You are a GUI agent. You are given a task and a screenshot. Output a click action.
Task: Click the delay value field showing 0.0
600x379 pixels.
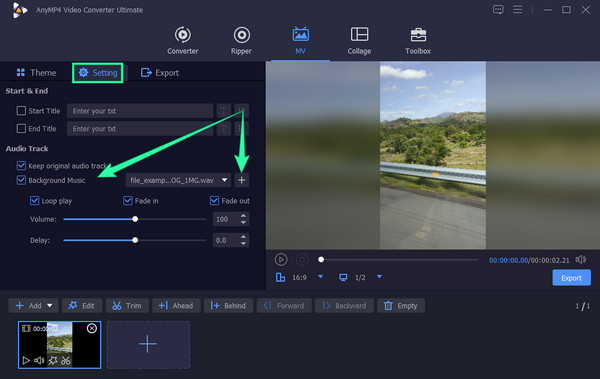point(226,240)
